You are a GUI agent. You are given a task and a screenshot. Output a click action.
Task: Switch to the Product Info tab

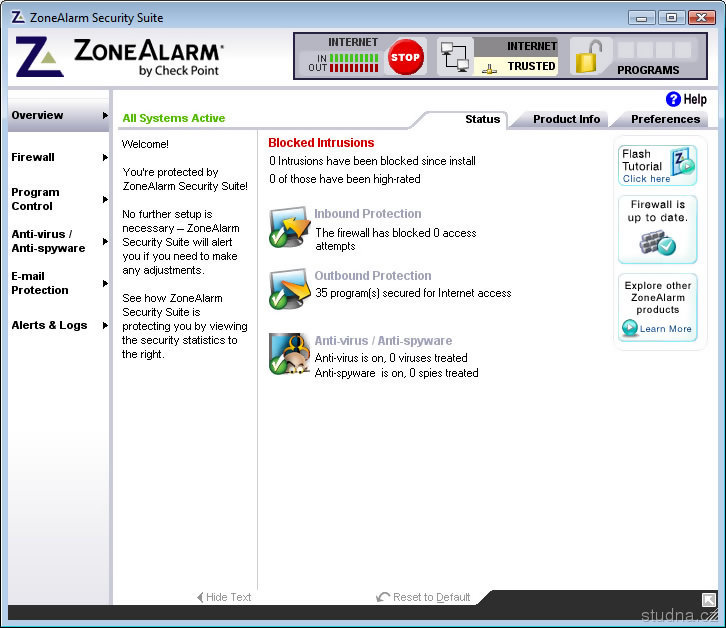pyautogui.click(x=566, y=119)
